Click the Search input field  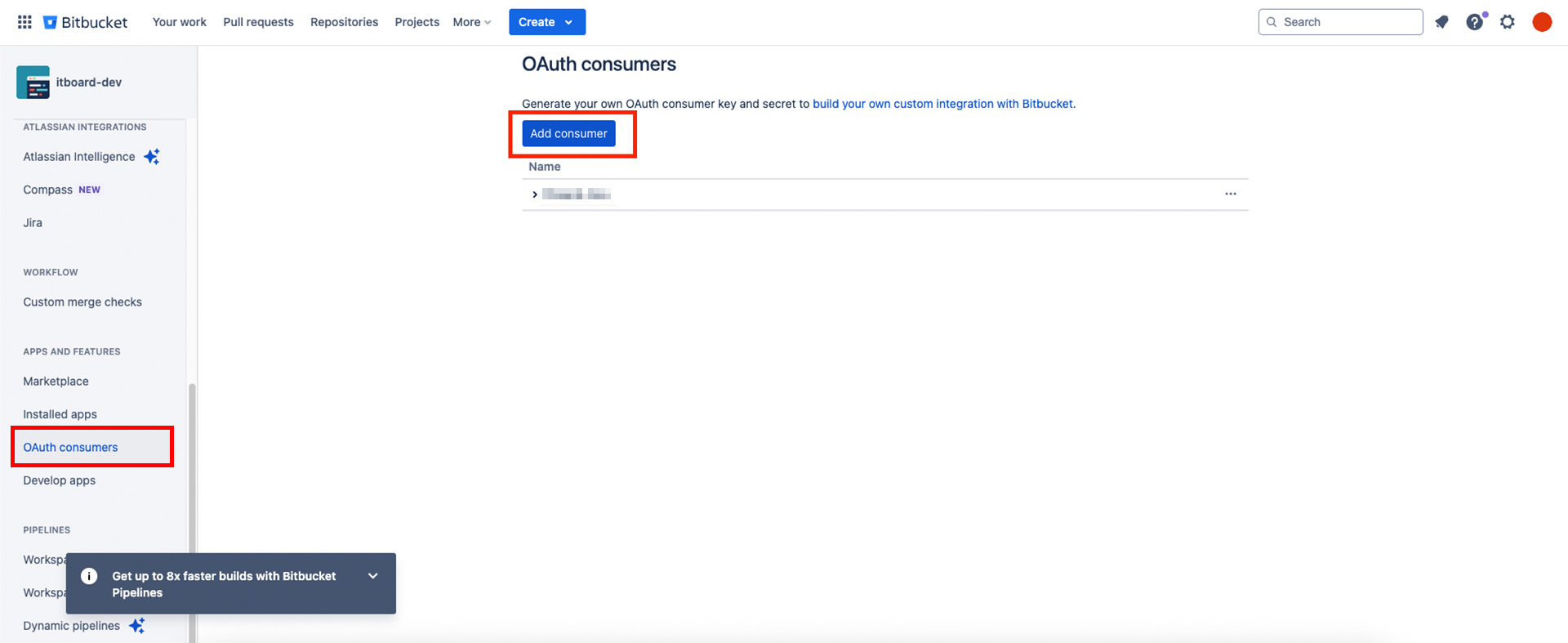click(x=1347, y=22)
